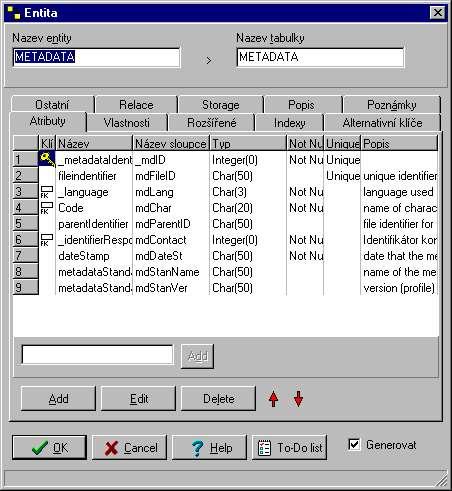Viewport: 452px width, 491px height.
Task: Open the Alternativní klíče tab
Action: 383,123
